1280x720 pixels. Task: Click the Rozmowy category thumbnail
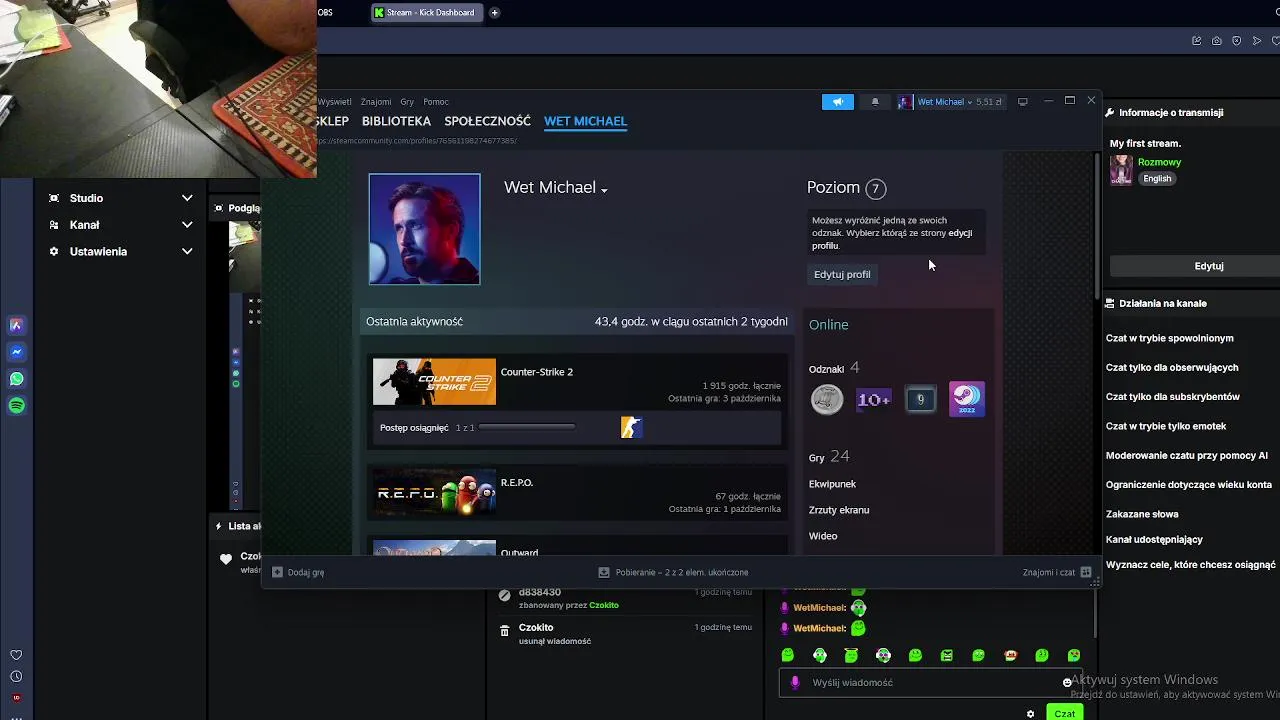(x=1121, y=170)
